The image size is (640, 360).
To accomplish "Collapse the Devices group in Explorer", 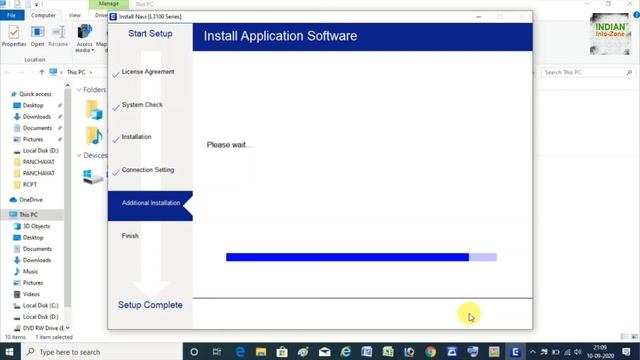I will pyautogui.click(x=79, y=156).
